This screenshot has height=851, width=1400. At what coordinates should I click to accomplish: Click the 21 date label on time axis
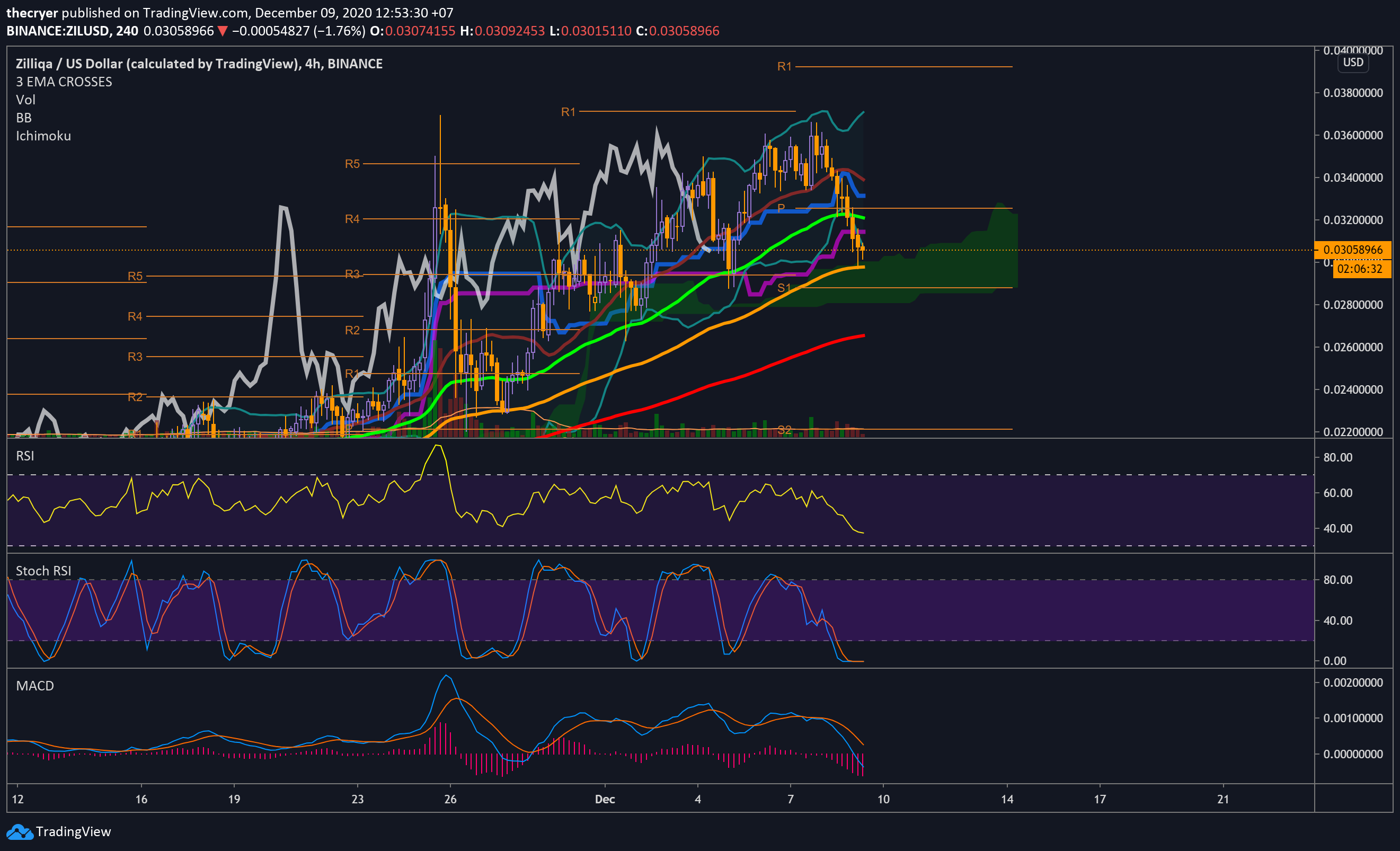coord(1222,799)
